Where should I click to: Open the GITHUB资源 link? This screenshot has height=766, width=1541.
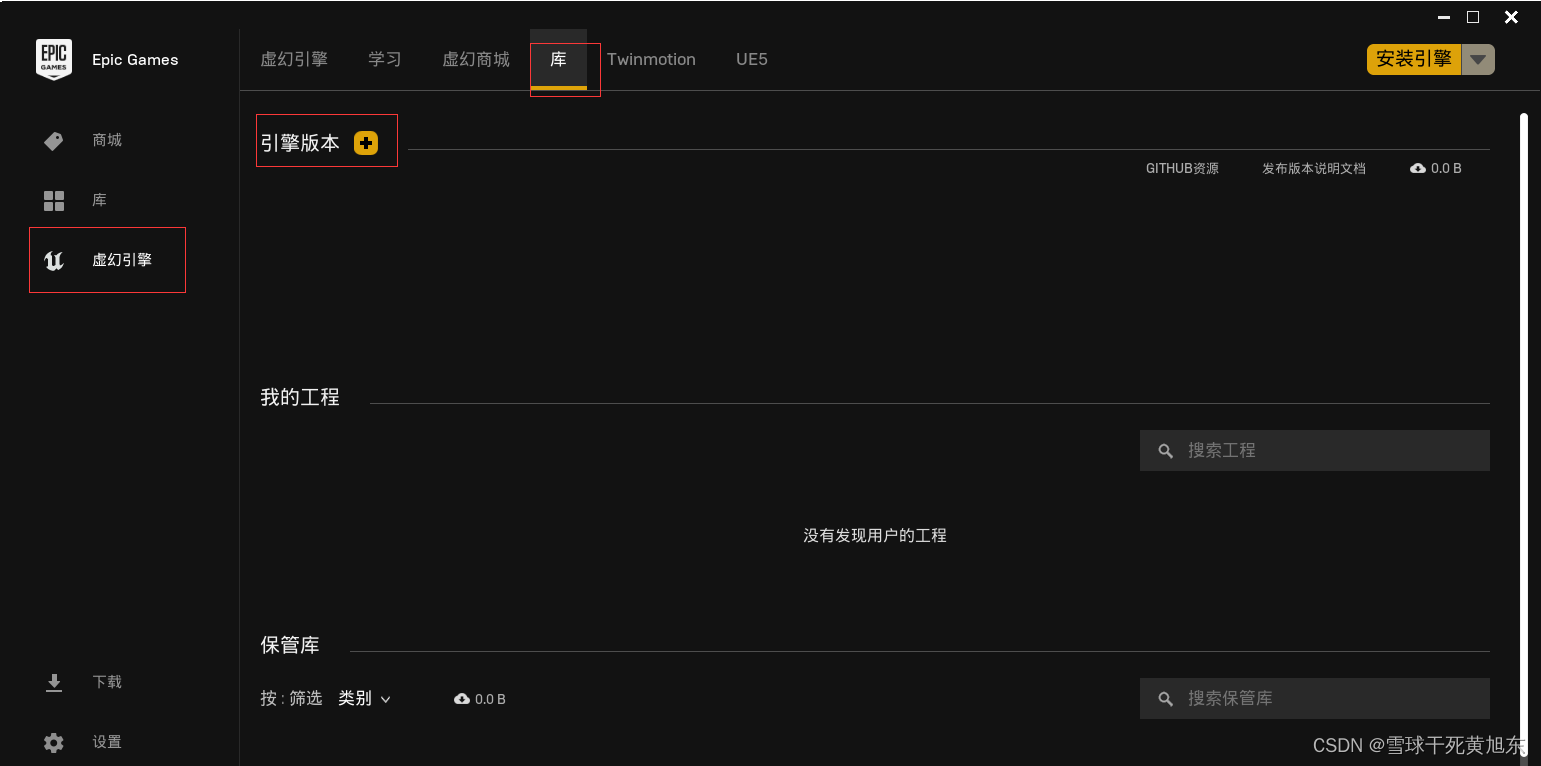[x=1182, y=169]
